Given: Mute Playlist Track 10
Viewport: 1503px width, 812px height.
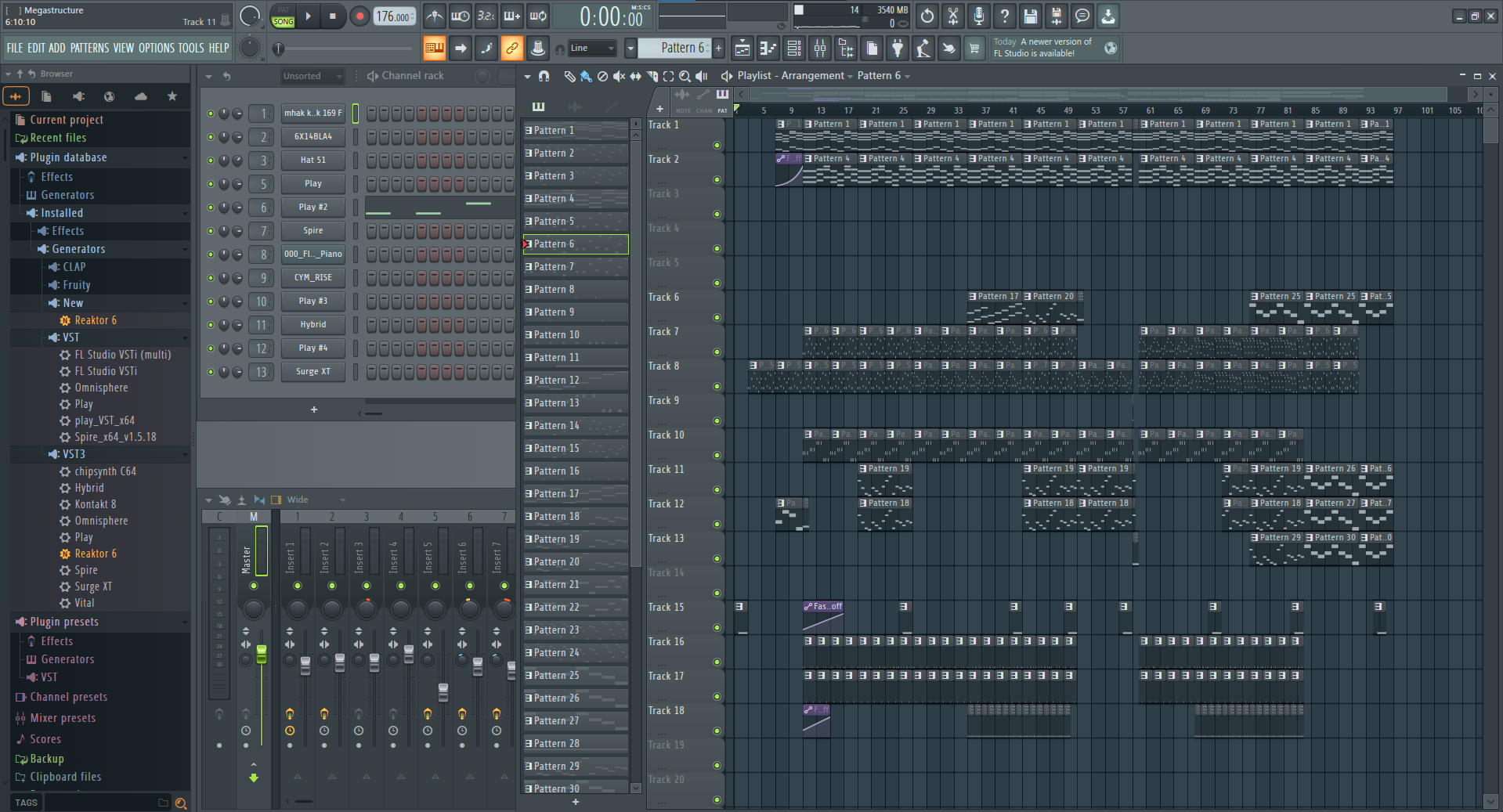Looking at the screenshot, I should (x=717, y=455).
